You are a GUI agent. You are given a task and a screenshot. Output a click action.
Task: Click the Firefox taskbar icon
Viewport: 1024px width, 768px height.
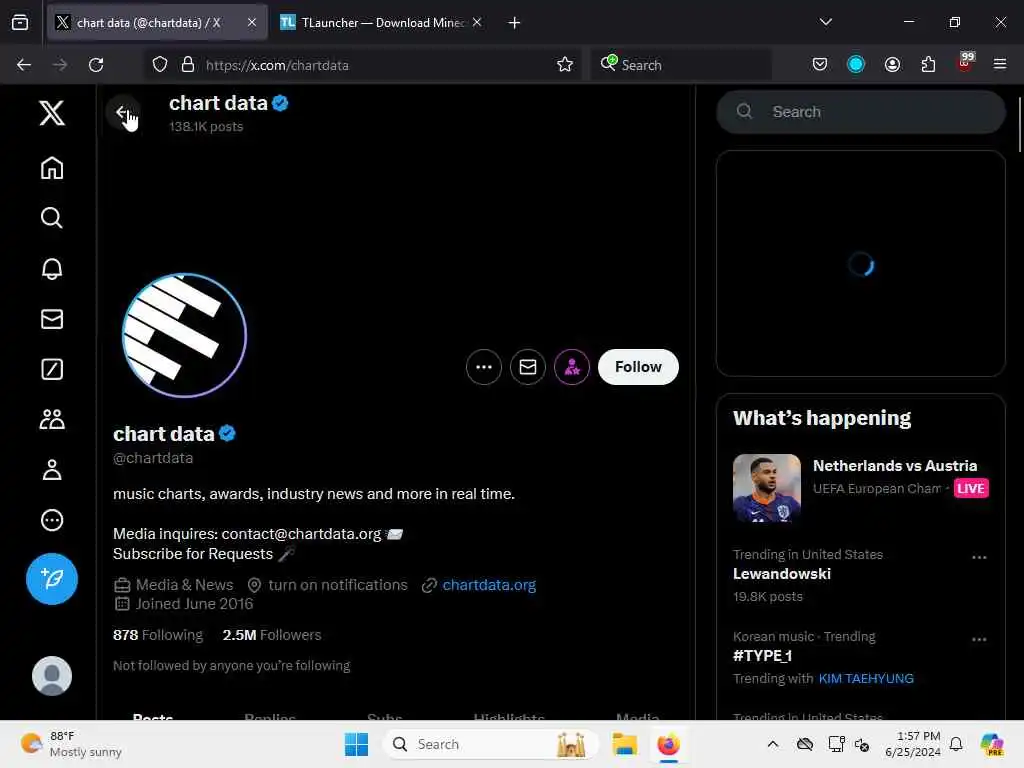669,744
